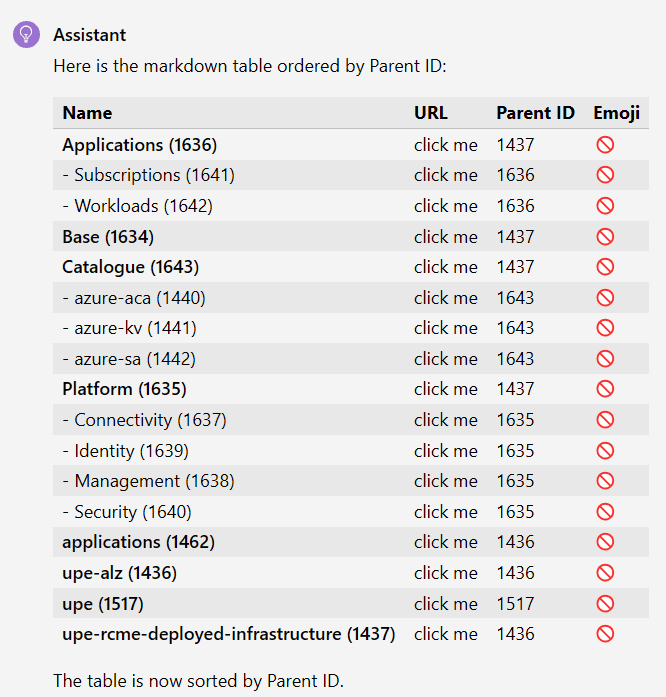Open 'click me' link for upe-rcme-deployed-infrastructure (1437)
This screenshot has height=697, width=666.
point(445,634)
